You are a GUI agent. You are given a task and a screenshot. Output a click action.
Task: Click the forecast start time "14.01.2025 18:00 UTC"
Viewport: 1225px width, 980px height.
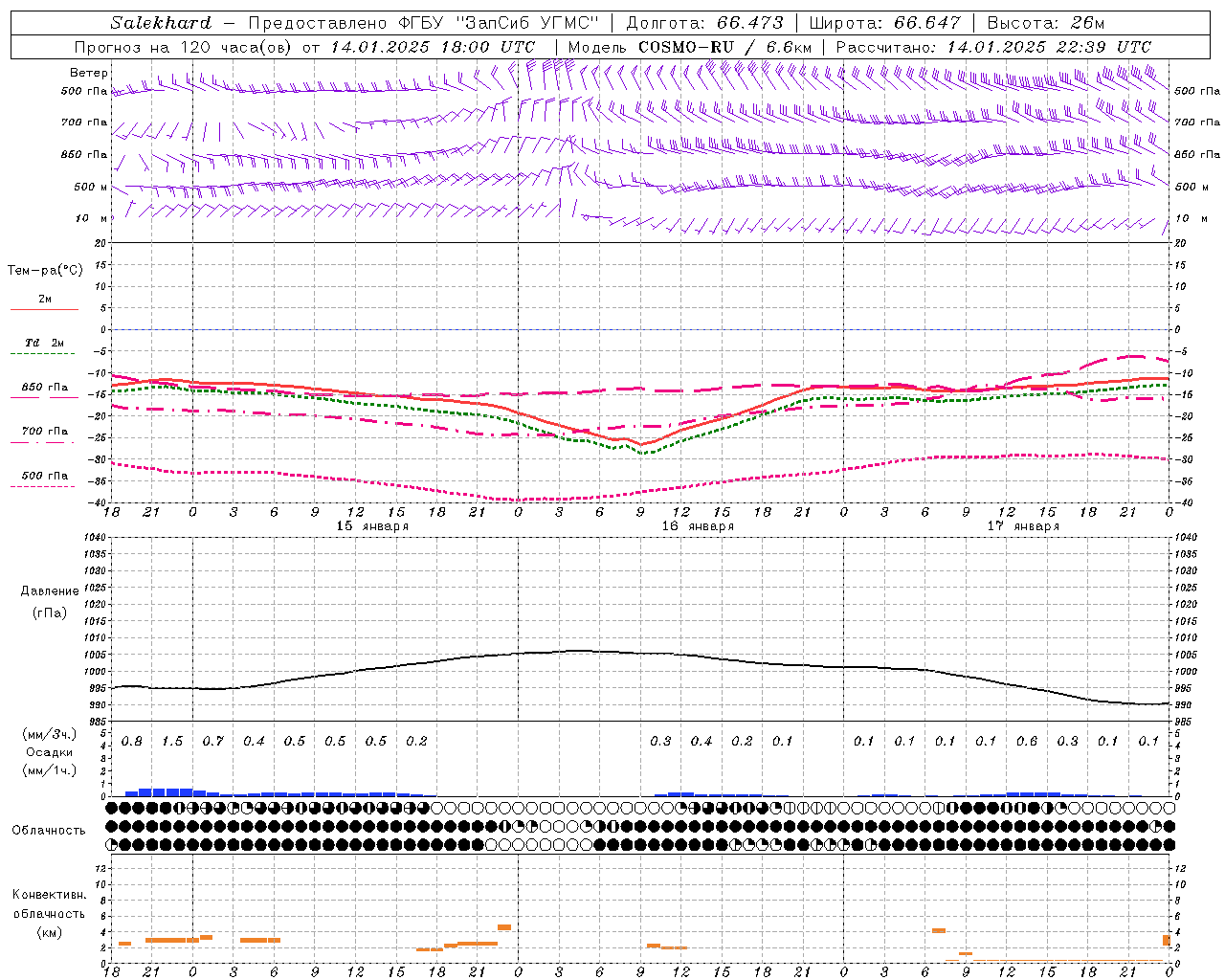434,47
